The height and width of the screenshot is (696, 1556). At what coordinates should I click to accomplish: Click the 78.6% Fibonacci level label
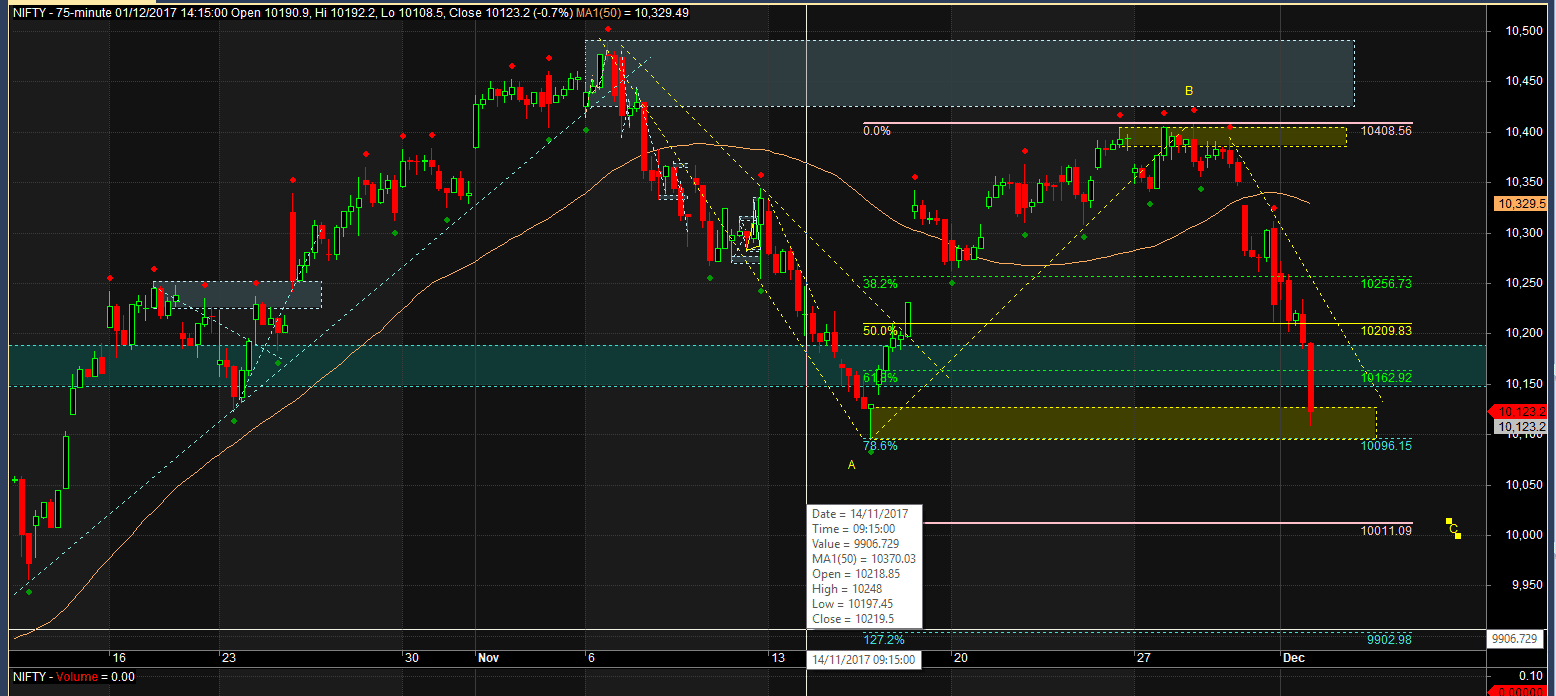click(880, 446)
